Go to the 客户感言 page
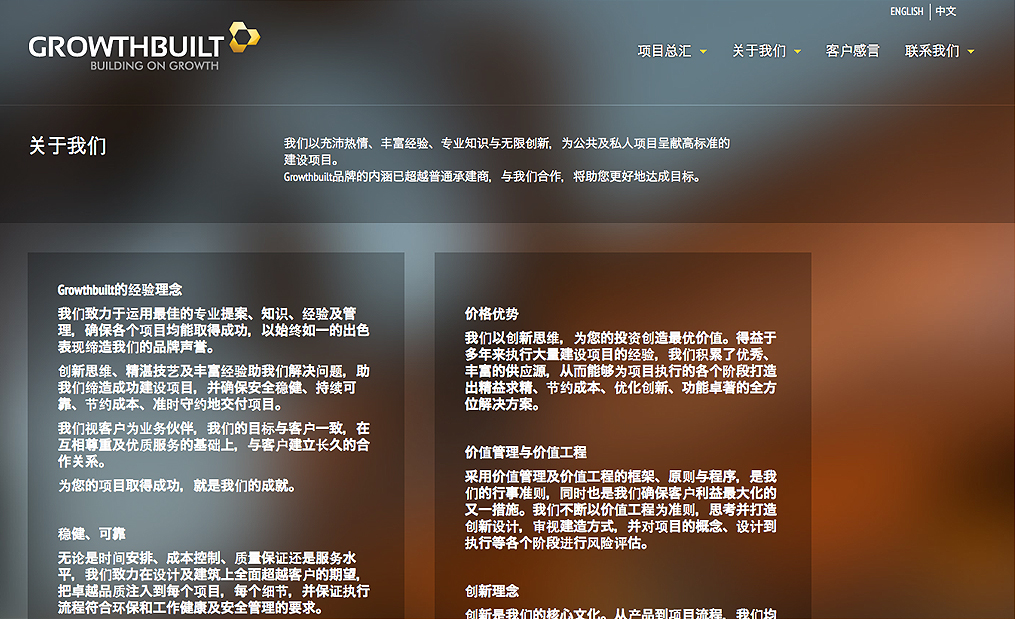 tap(852, 51)
